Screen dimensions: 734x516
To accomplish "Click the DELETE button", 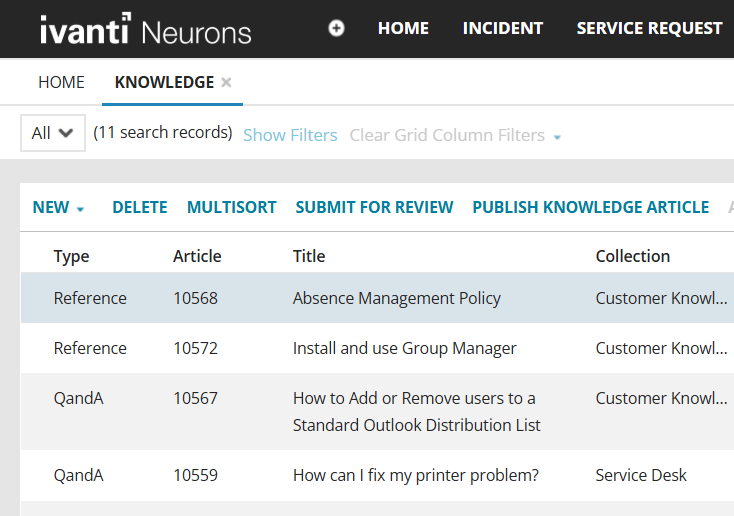I will [139, 207].
